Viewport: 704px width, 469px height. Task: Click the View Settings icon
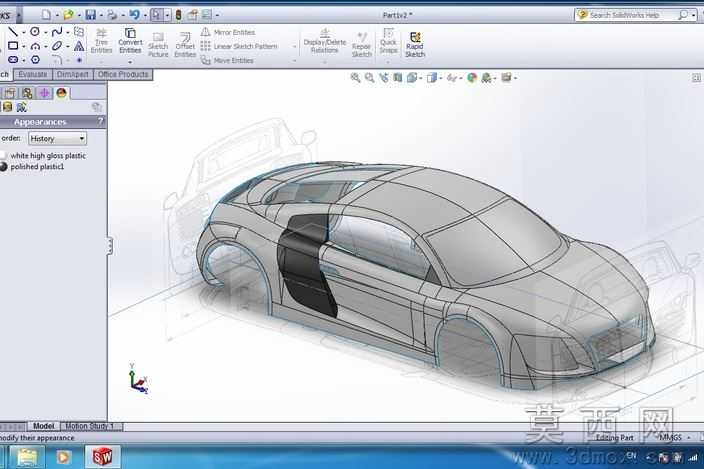506,78
